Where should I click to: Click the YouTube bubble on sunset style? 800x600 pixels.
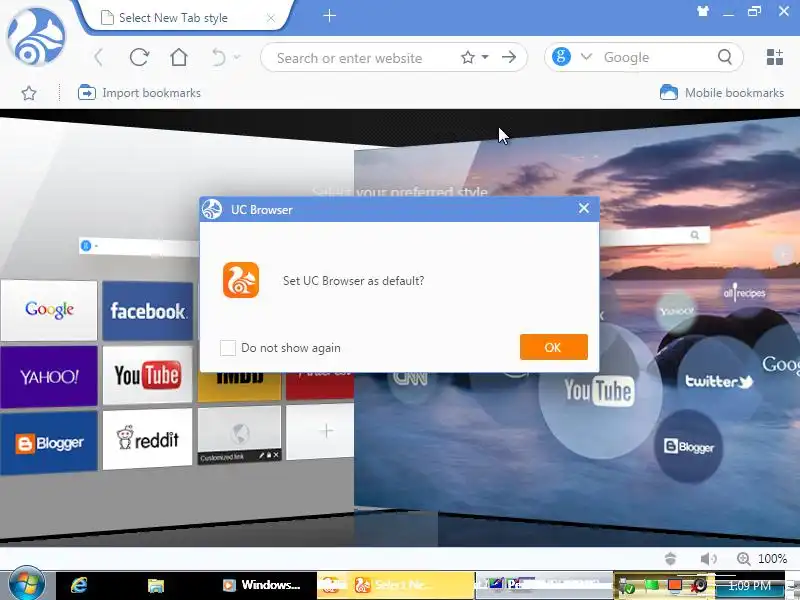pyautogui.click(x=599, y=391)
